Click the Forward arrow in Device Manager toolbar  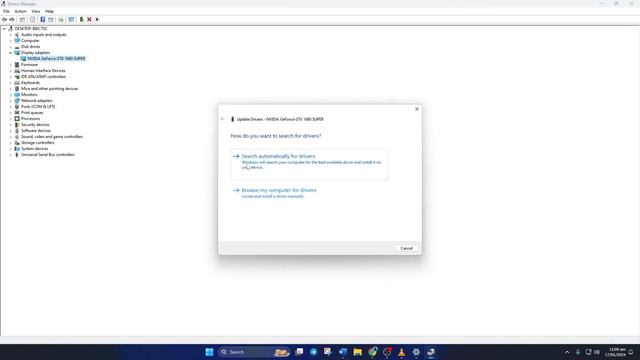(12, 20)
